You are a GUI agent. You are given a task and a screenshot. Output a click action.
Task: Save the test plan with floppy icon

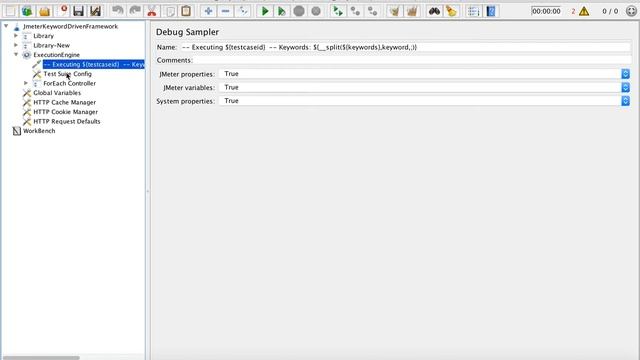78,11
